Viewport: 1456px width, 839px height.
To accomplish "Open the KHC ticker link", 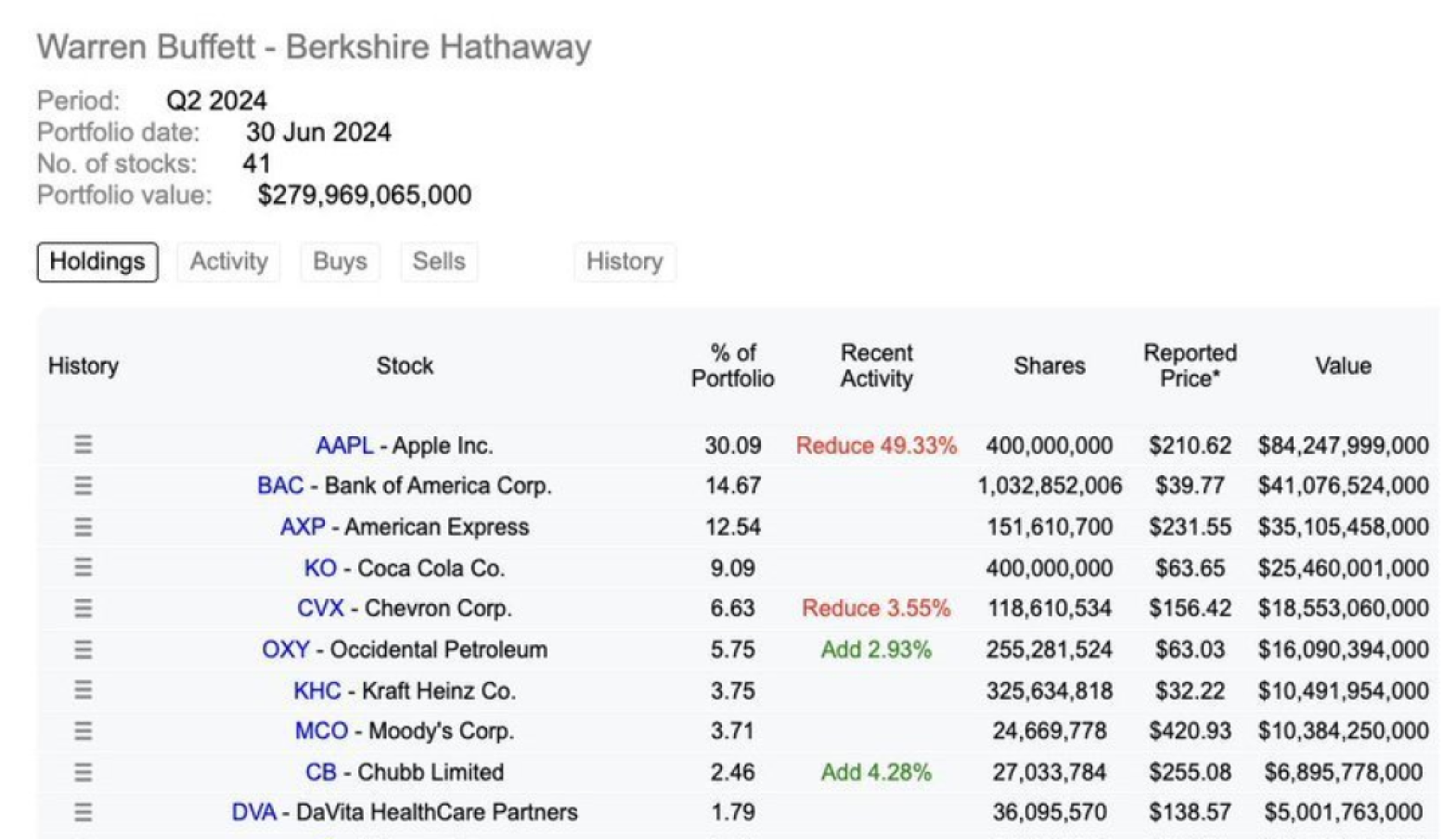I will coord(317,691).
